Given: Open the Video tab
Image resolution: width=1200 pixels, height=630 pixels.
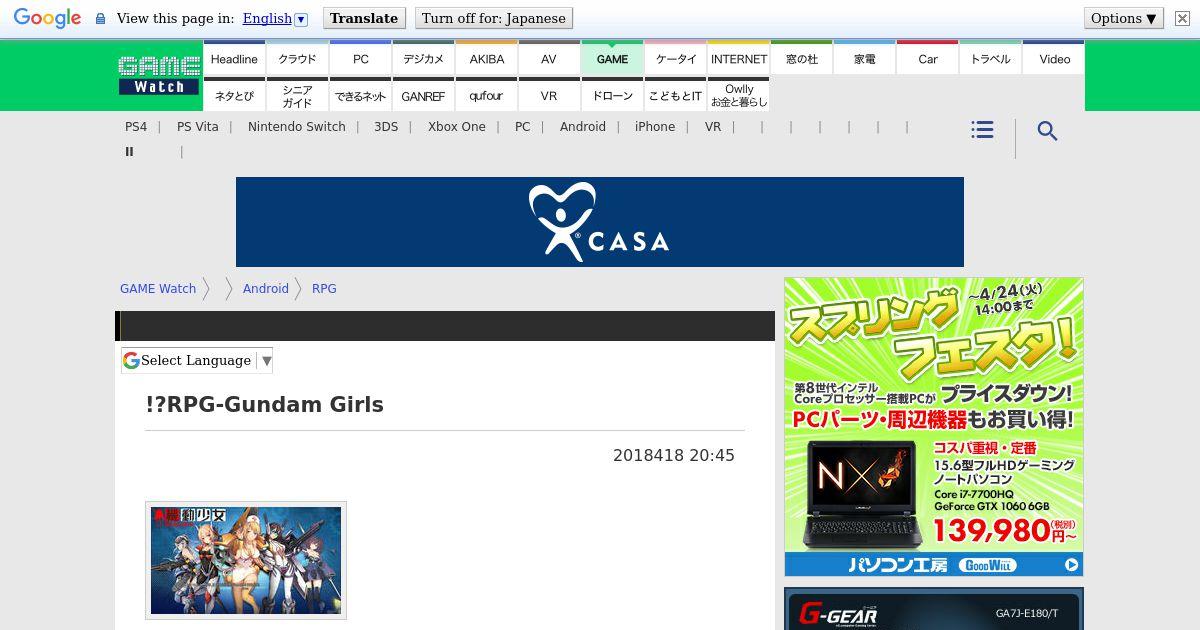Looking at the screenshot, I should tap(1055, 59).
